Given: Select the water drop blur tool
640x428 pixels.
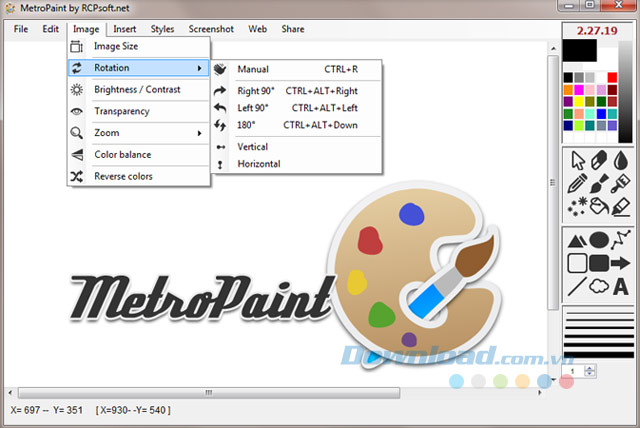Looking at the screenshot, I should [x=620, y=160].
